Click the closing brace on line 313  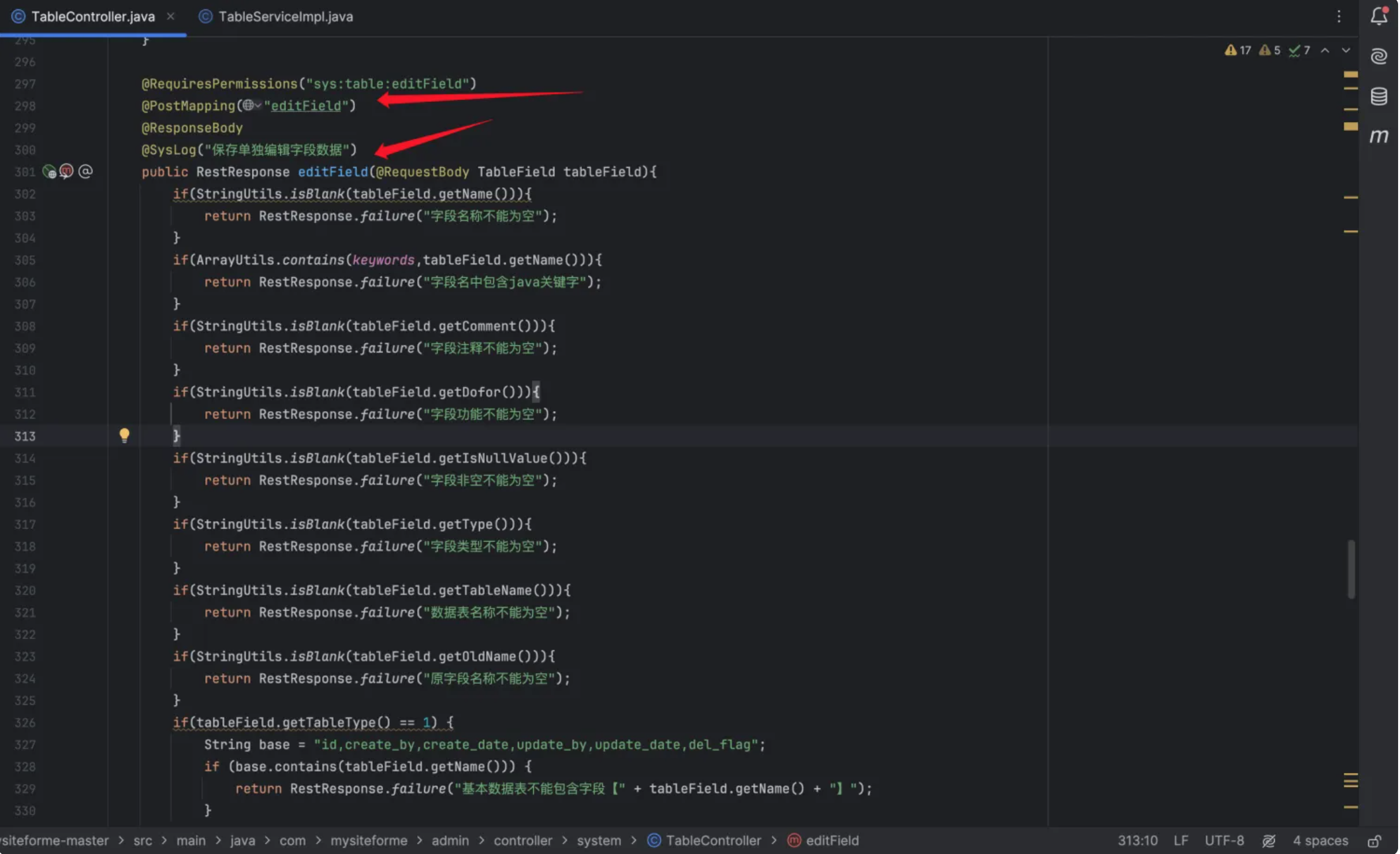coord(177,436)
